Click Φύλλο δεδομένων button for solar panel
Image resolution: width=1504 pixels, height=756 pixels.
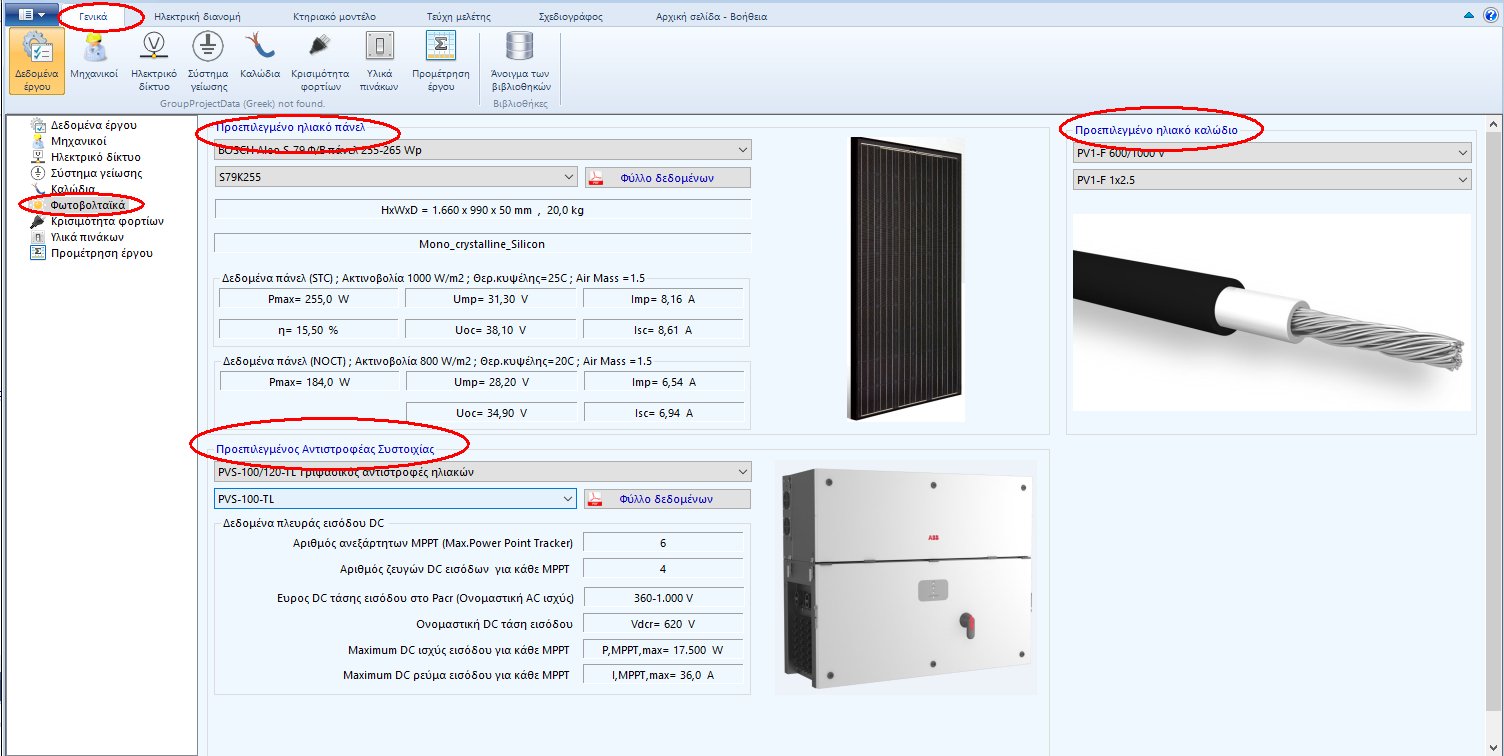[668, 177]
